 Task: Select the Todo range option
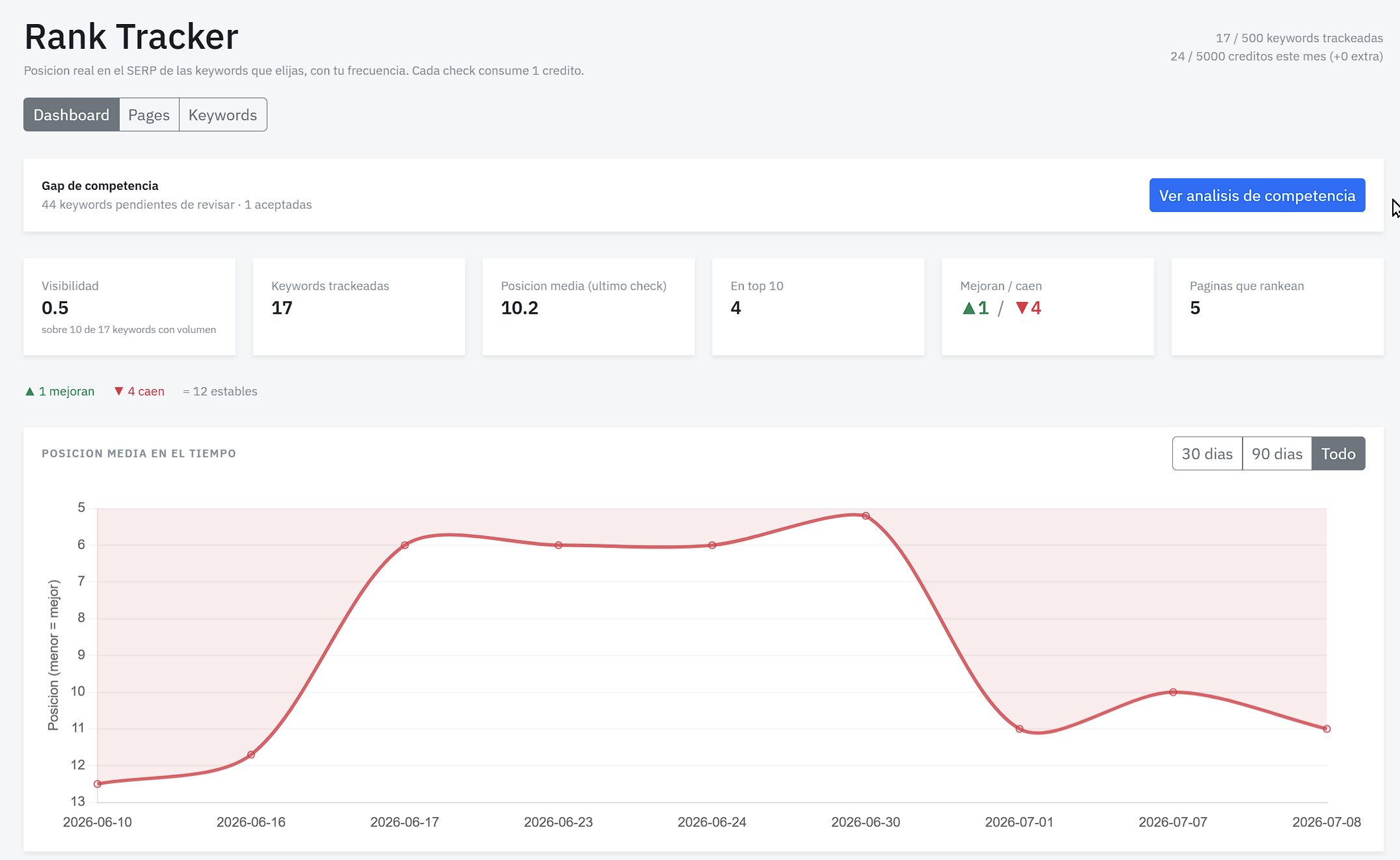[x=1338, y=453]
